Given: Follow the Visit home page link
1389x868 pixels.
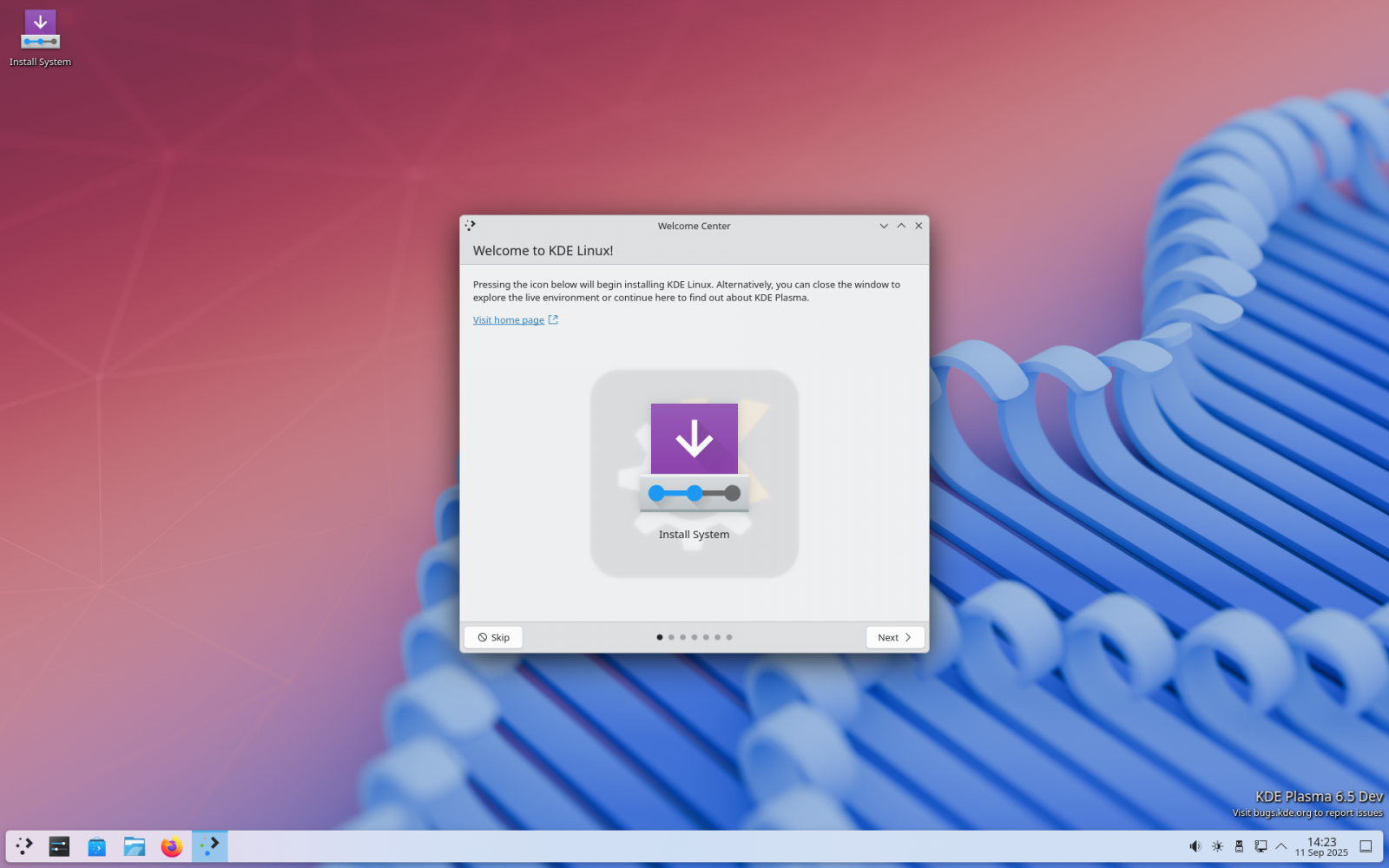Looking at the screenshot, I should [x=515, y=320].
